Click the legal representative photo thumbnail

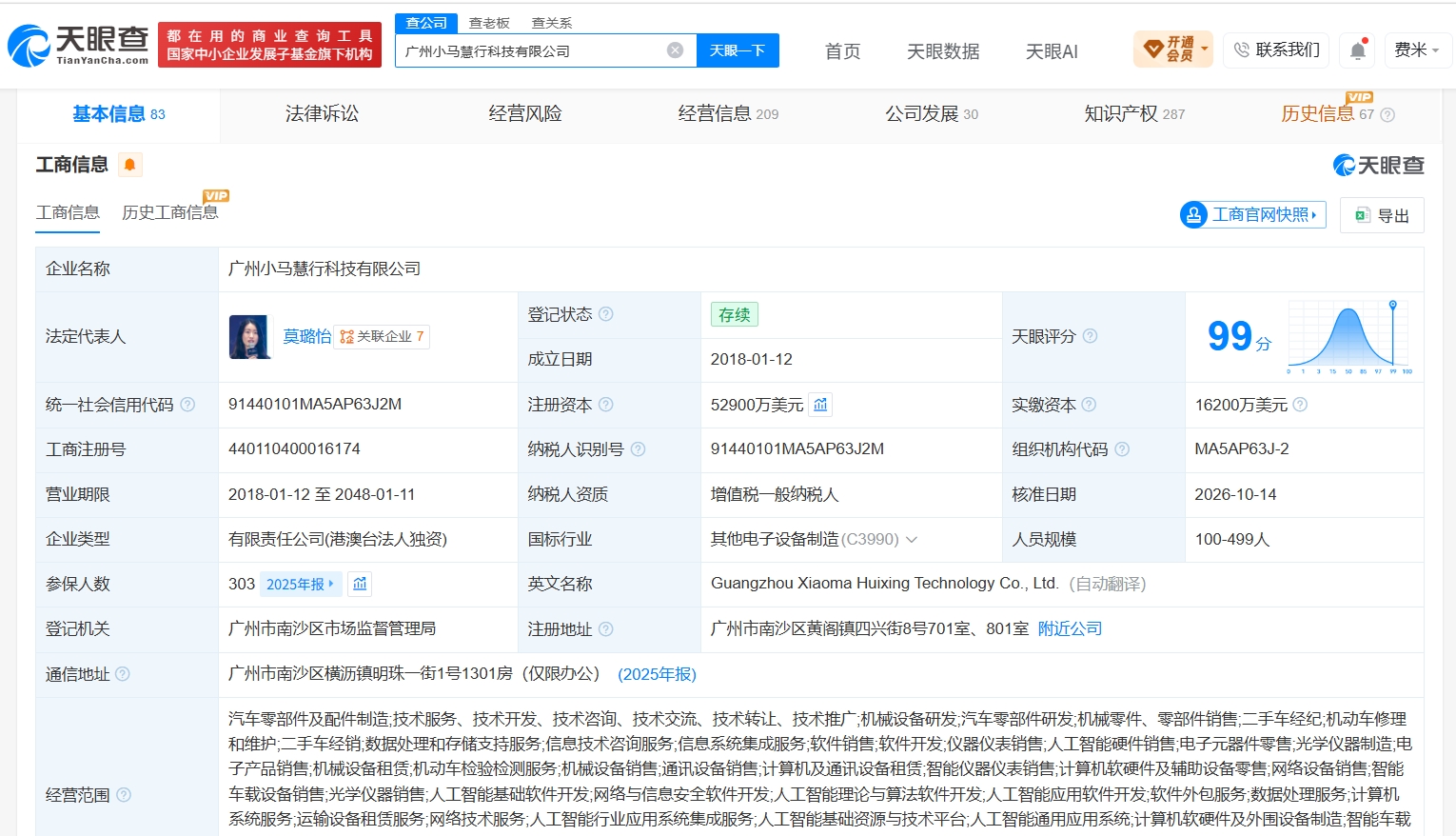249,336
